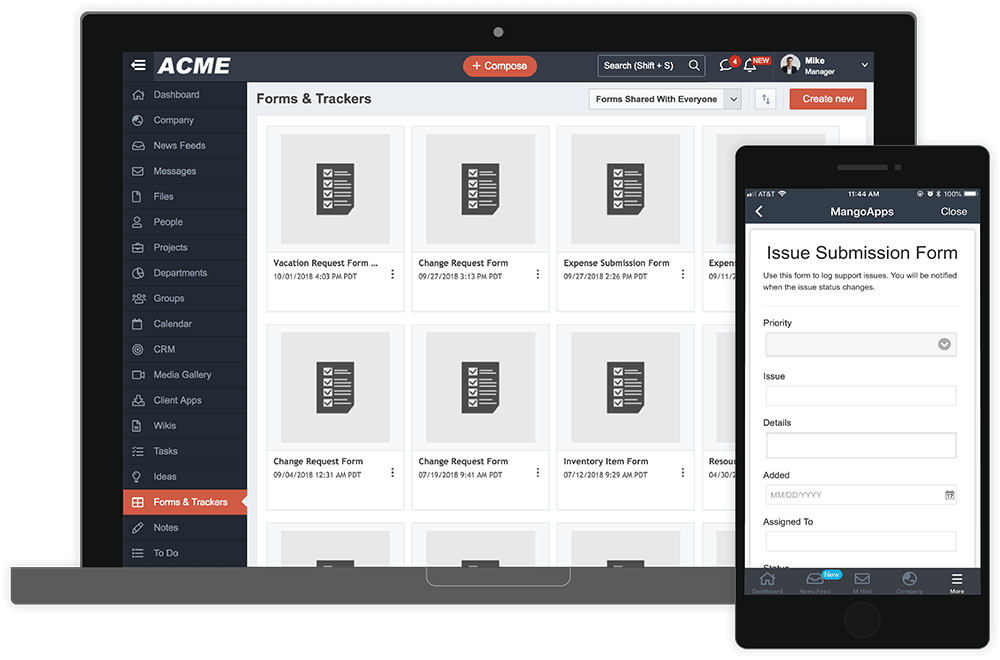Open chat messages bubble icon
1000x660 pixels.
pyautogui.click(x=726, y=65)
